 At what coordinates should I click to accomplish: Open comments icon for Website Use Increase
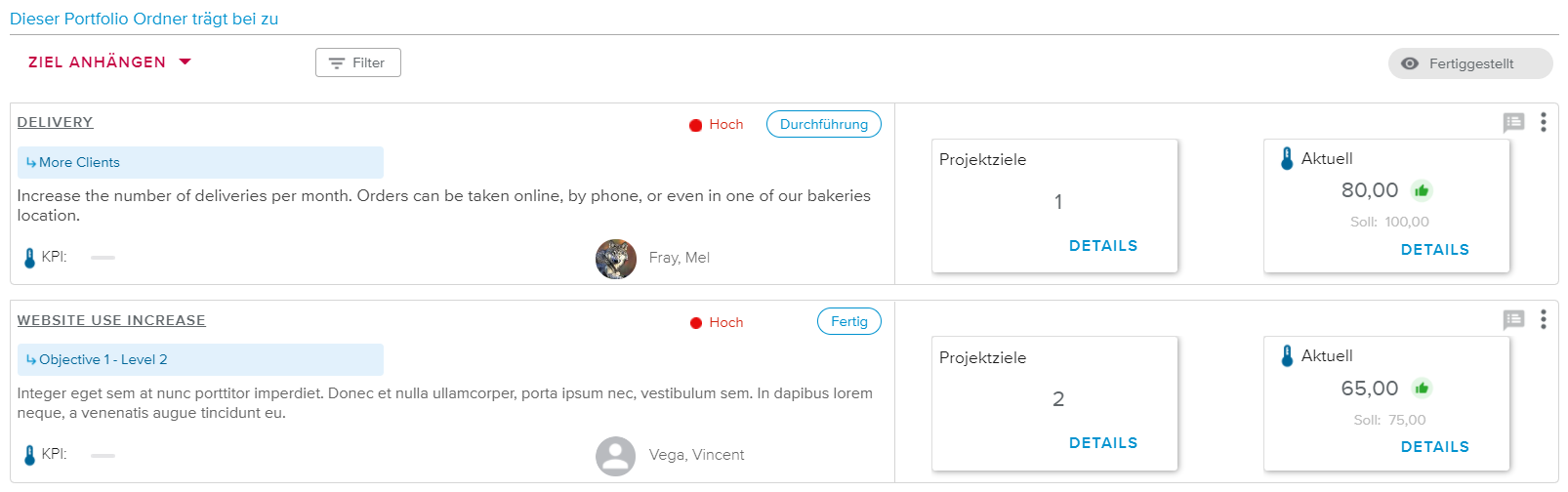1513,319
